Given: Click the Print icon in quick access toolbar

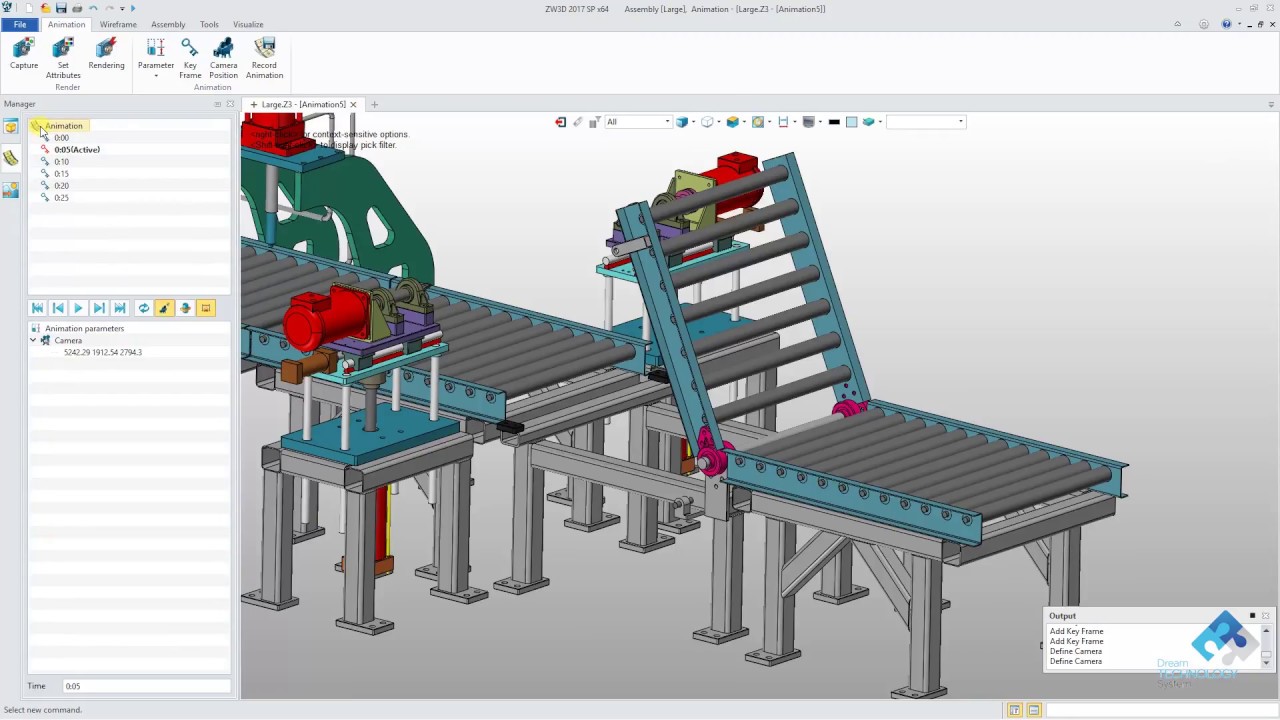Looking at the screenshot, I should pos(77,8).
